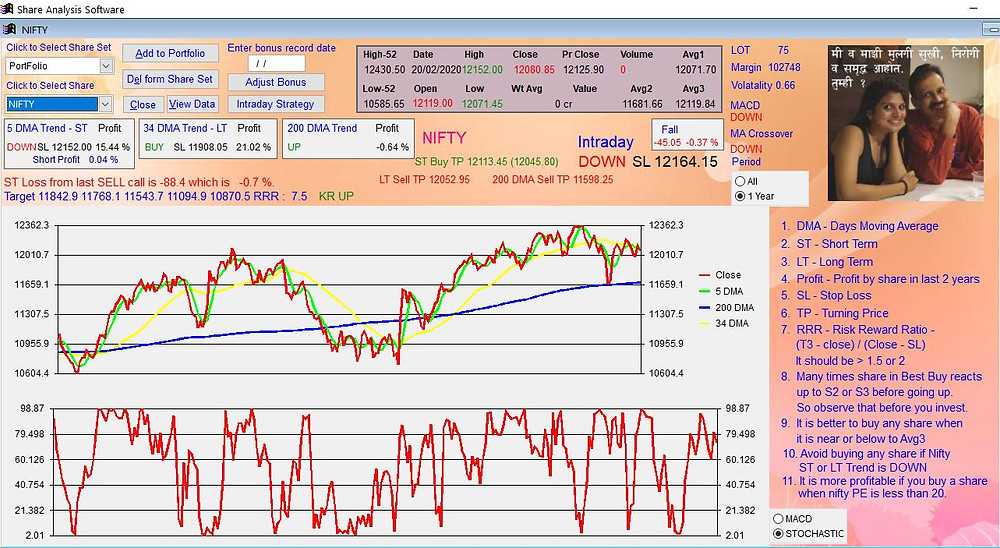Open View Data

pyautogui.click(x=192, y=104)
